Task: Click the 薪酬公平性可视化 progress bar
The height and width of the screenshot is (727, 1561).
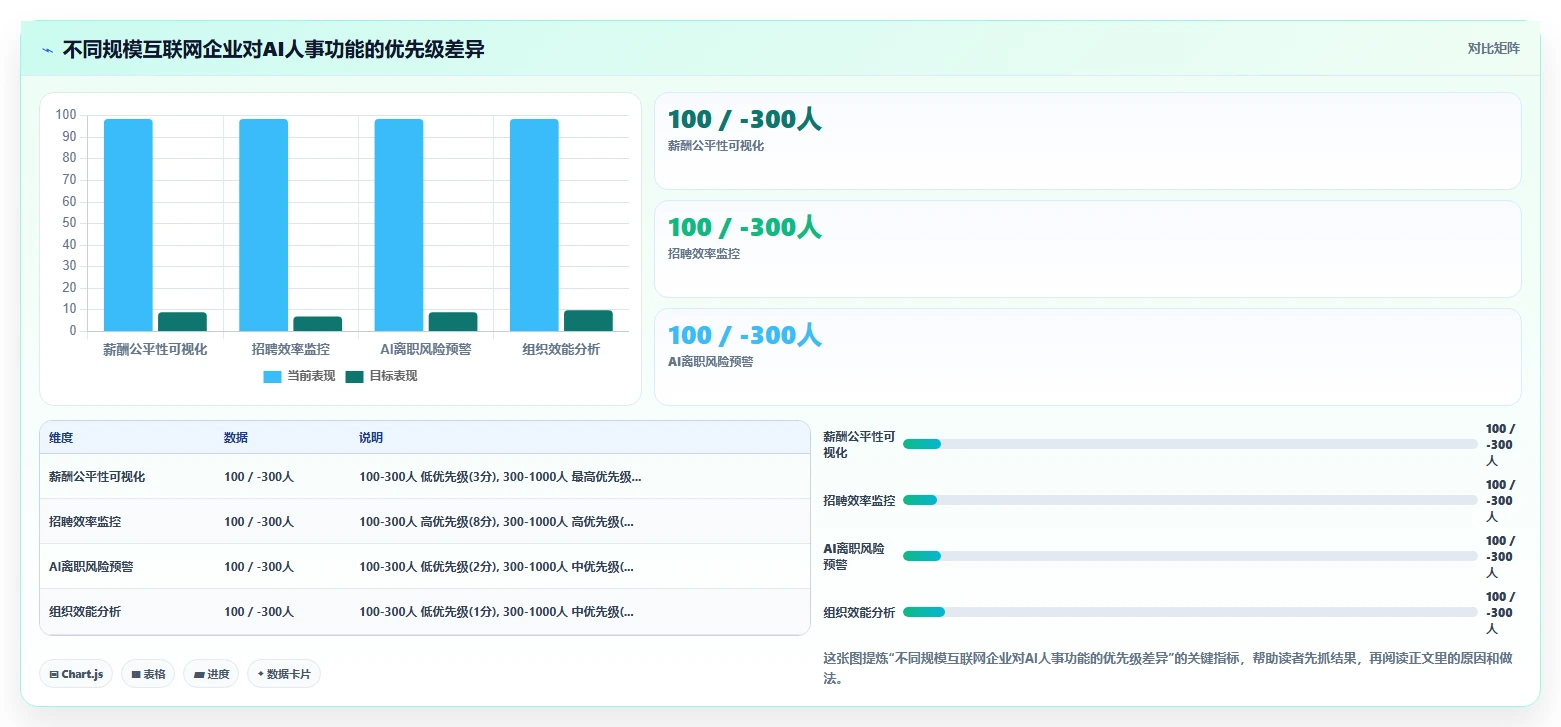Action: coord(1190,444)
